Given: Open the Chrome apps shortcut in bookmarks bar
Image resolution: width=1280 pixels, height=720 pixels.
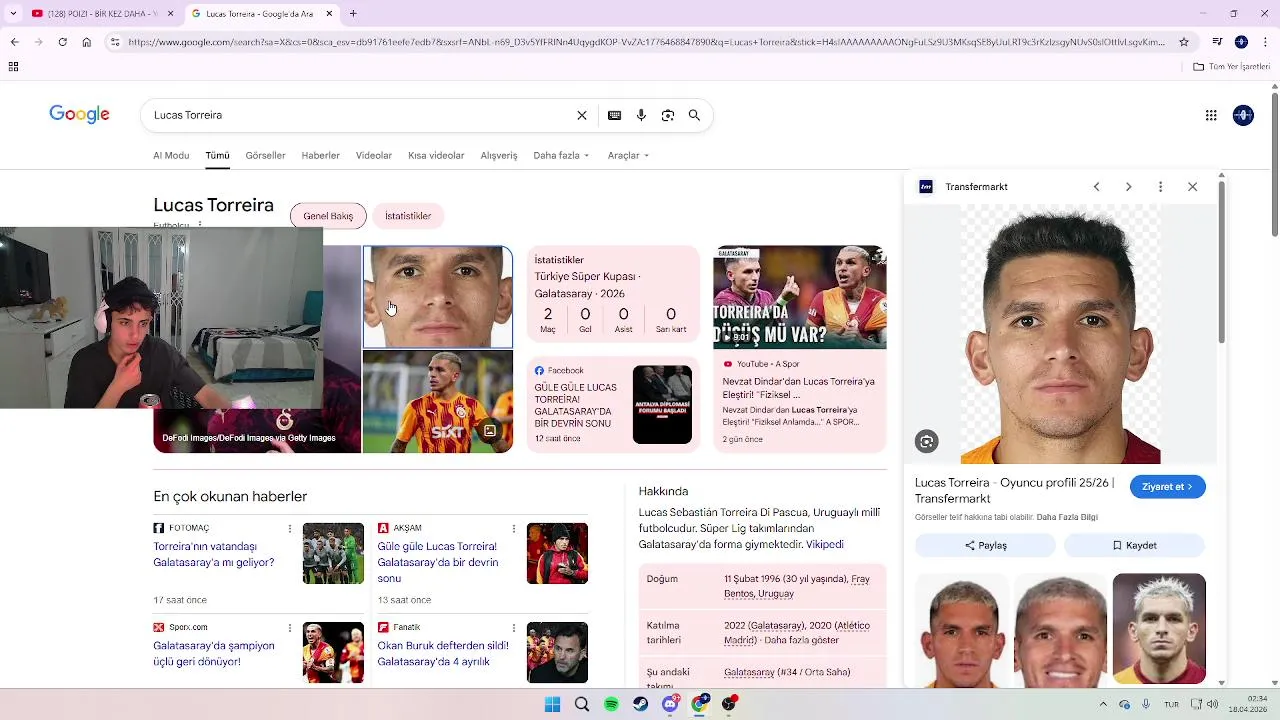Looking at the screenshot, I should tap(13, 67).
